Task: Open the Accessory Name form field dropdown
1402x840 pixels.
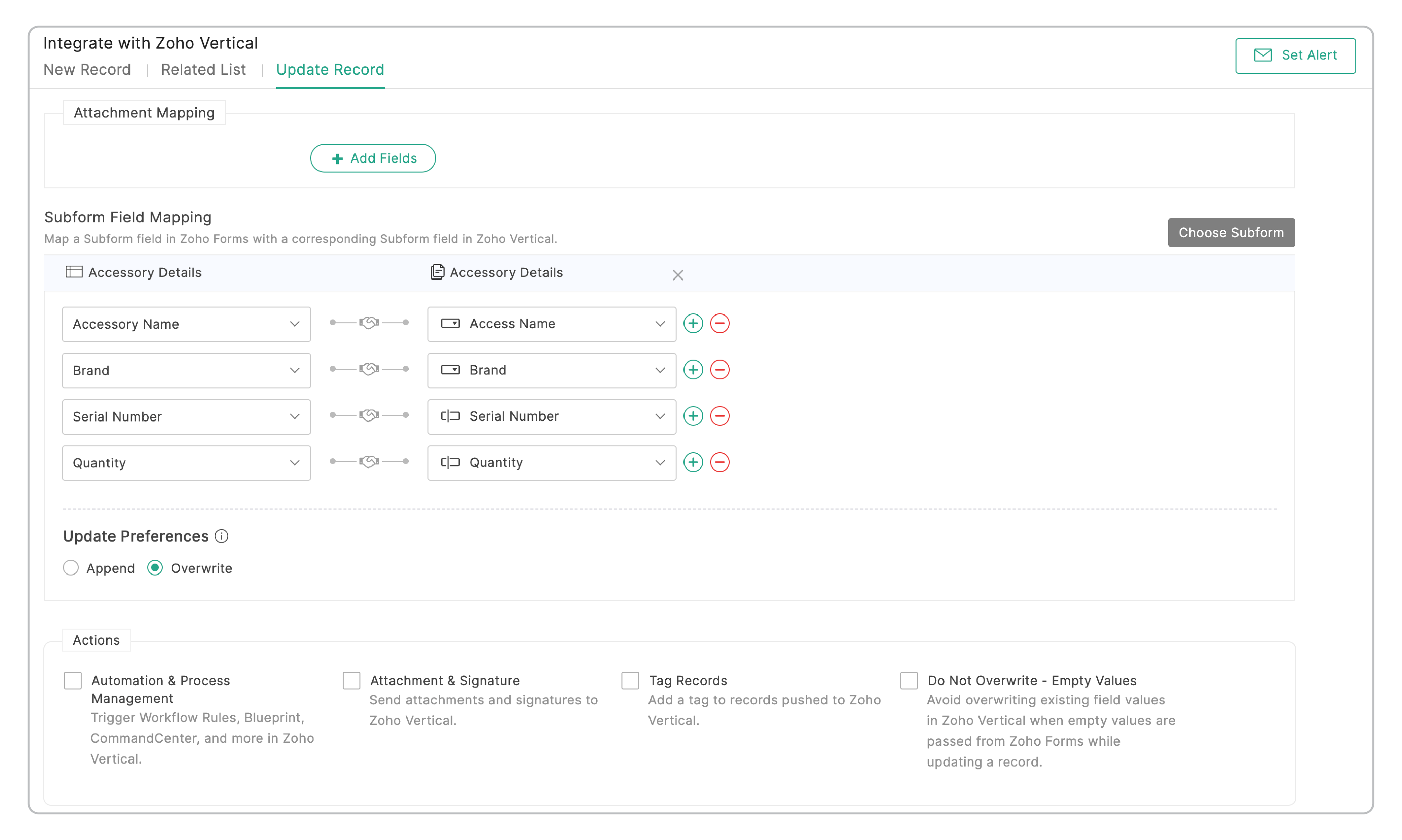Action: (x=186, y=324)
